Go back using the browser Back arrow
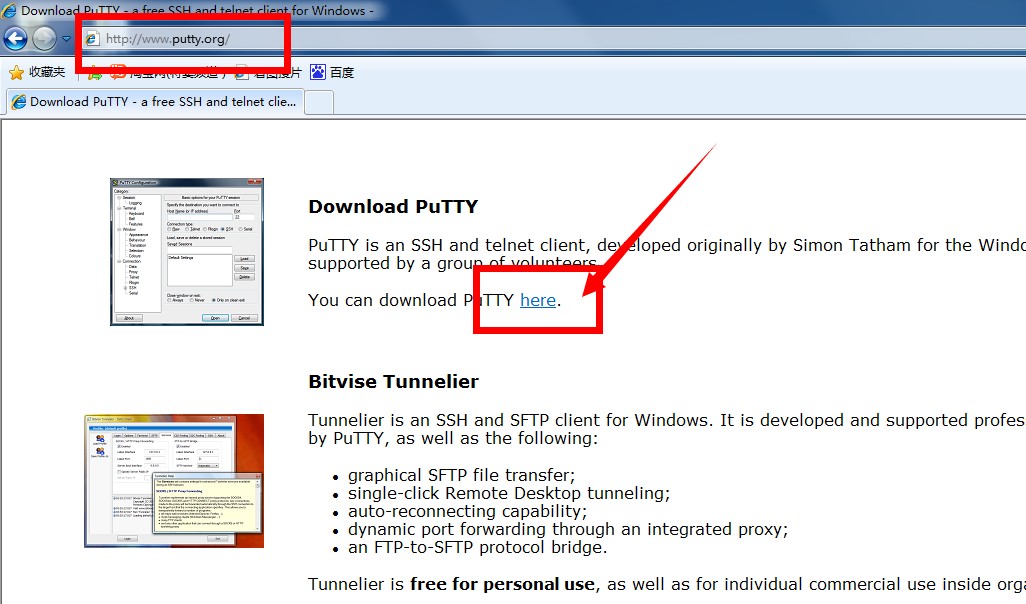Viewport: 1026px width, 604px height. point(15,39)
